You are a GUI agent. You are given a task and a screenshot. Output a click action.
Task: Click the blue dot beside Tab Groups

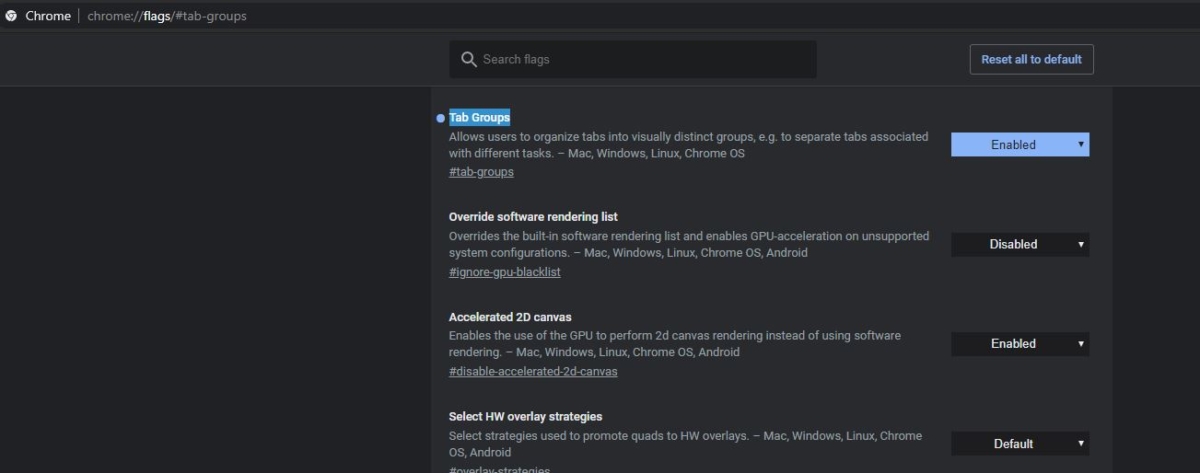(x=441, y=118)
